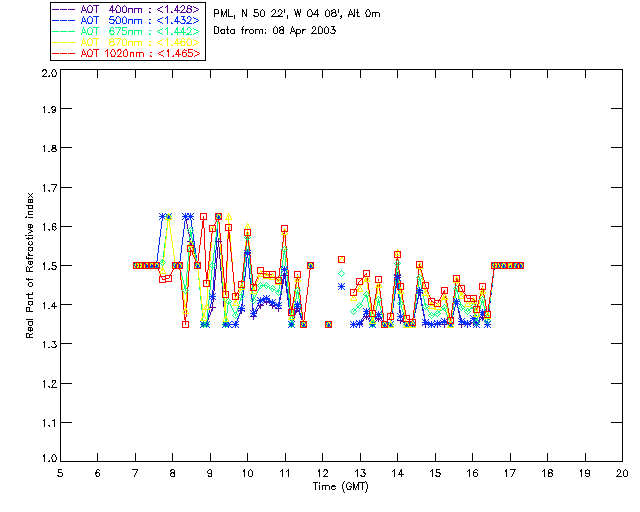Click the 5 x-axis tick label
This screenshot has width=640, height=512.
[x=60, y=473]
